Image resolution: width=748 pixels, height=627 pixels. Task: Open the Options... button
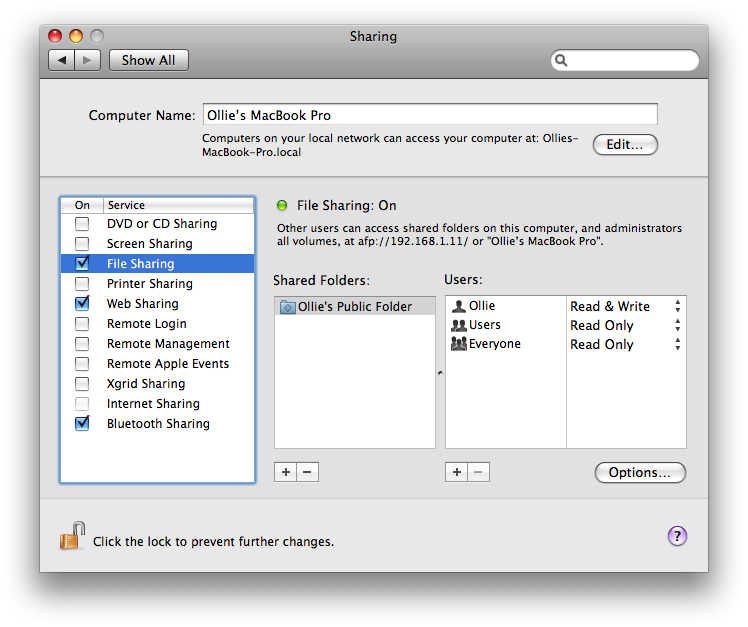(x=640, y=472)
